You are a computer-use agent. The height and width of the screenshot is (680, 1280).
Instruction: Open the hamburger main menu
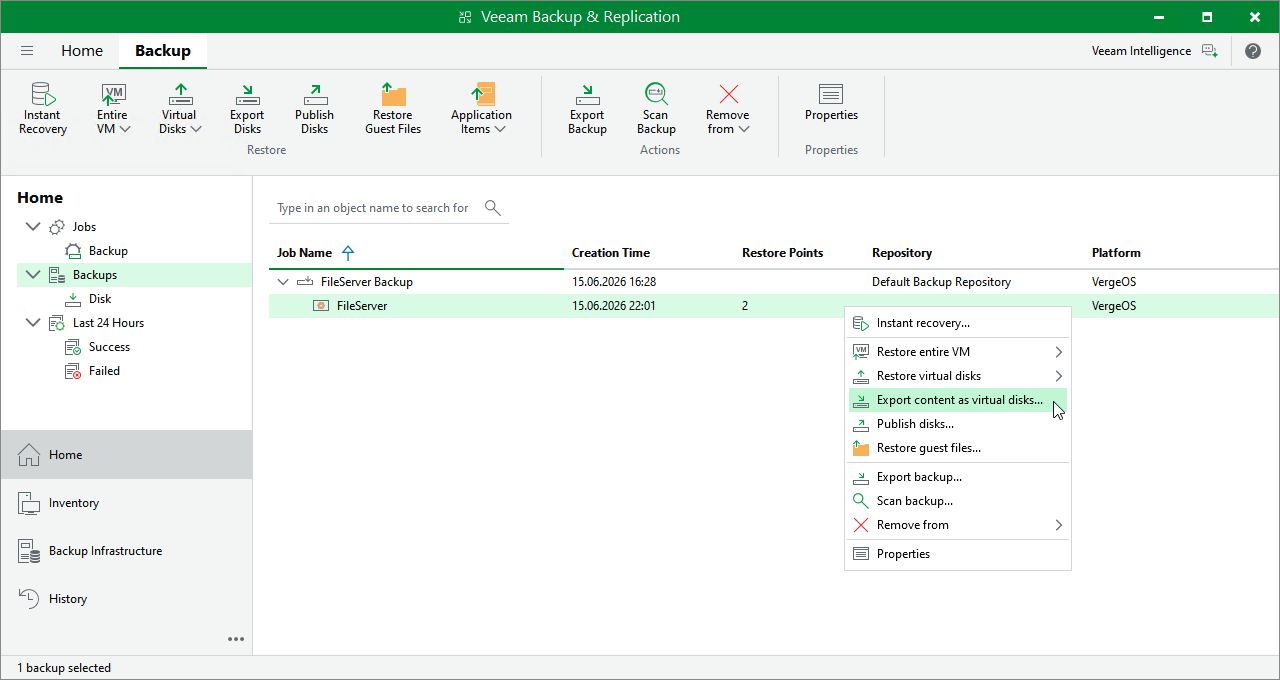click(27, 51)
